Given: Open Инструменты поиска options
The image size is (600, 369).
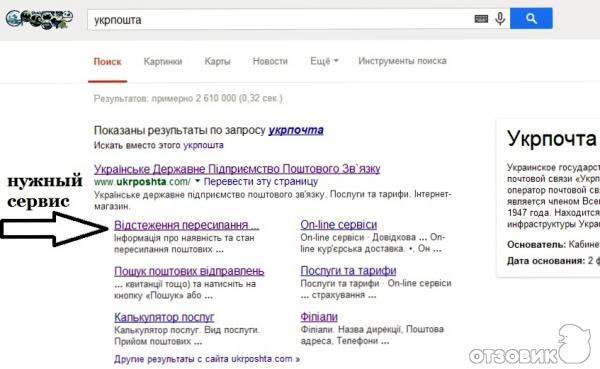Looking at the screenshot, I should pos(402,61).
